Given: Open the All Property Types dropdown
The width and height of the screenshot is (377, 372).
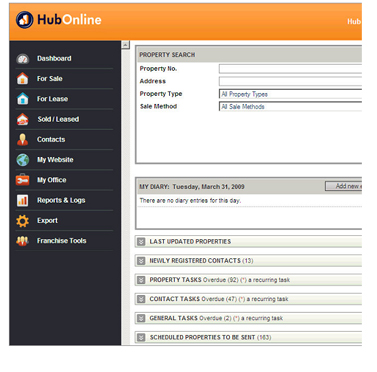Looking at the screenshot, I should 290,94.
